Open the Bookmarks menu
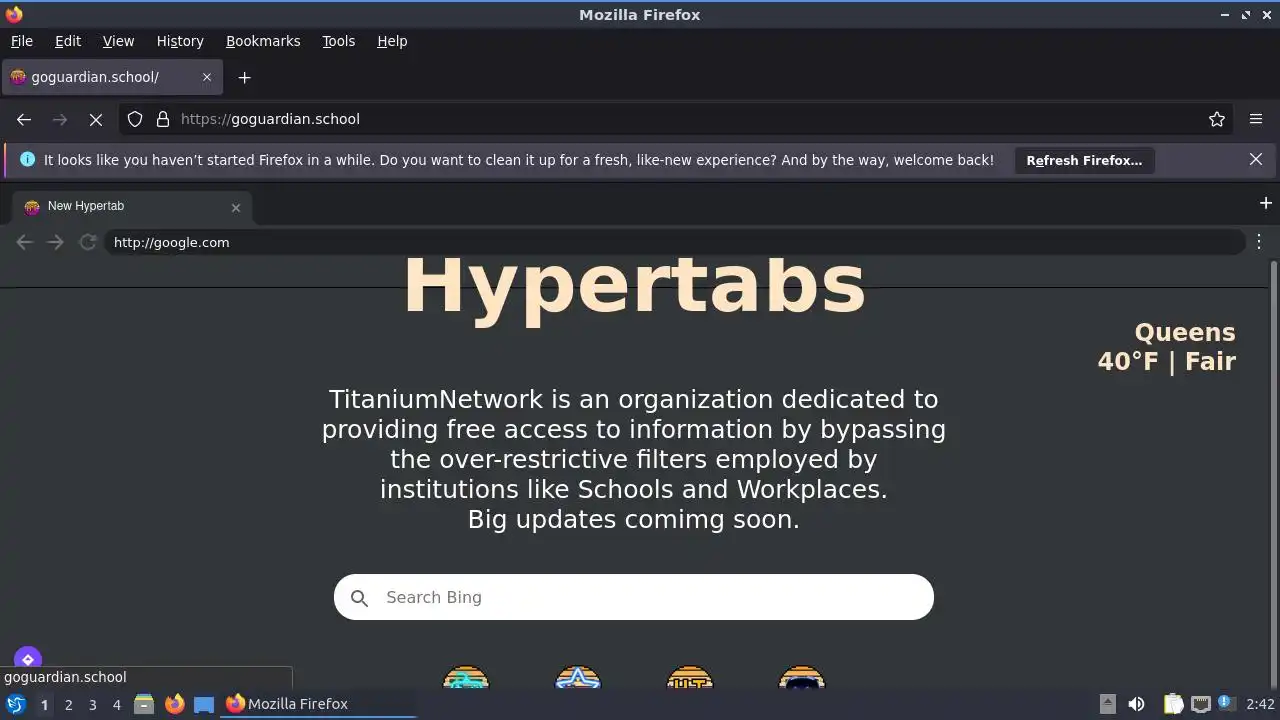1280x720 pixels. click(x=263, y=41)
